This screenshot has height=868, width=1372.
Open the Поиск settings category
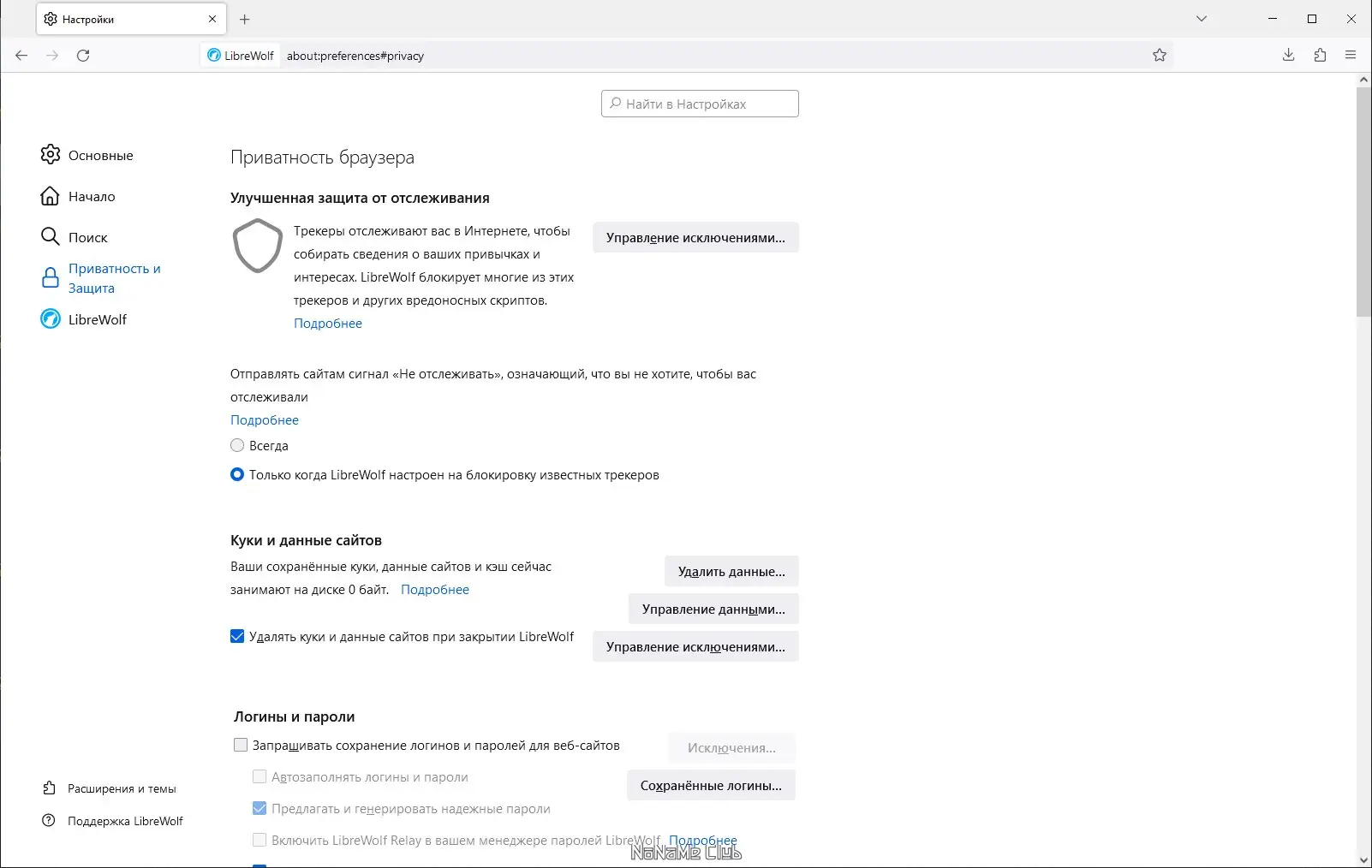[x=88, y=237]
